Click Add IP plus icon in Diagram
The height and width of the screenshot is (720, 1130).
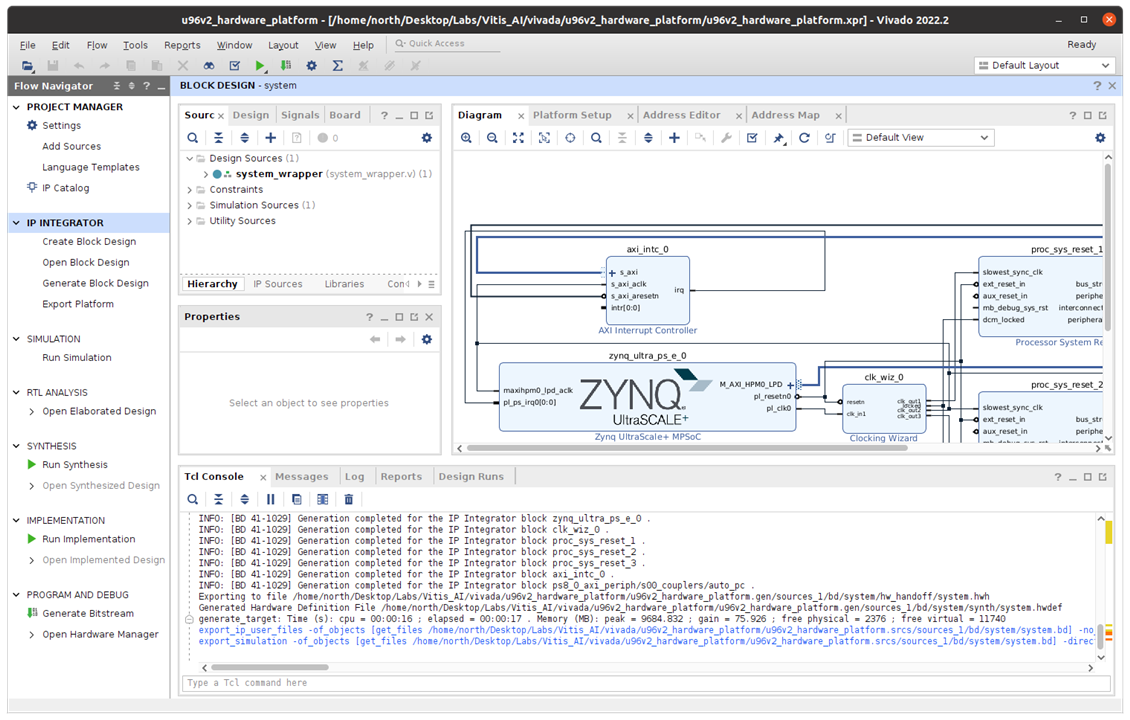point(674,138)
